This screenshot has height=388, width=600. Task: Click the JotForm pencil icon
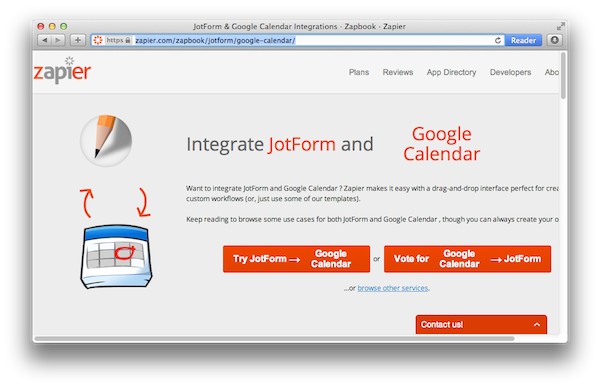106,140
